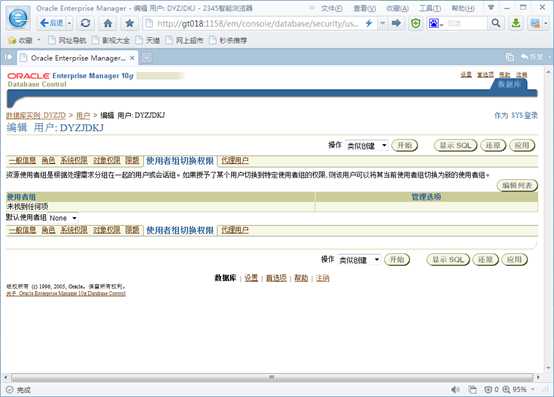This screenshot has width=554, height=397.
Task: Click the undo closed tab restore icon
Action: (x=532, y=57)
